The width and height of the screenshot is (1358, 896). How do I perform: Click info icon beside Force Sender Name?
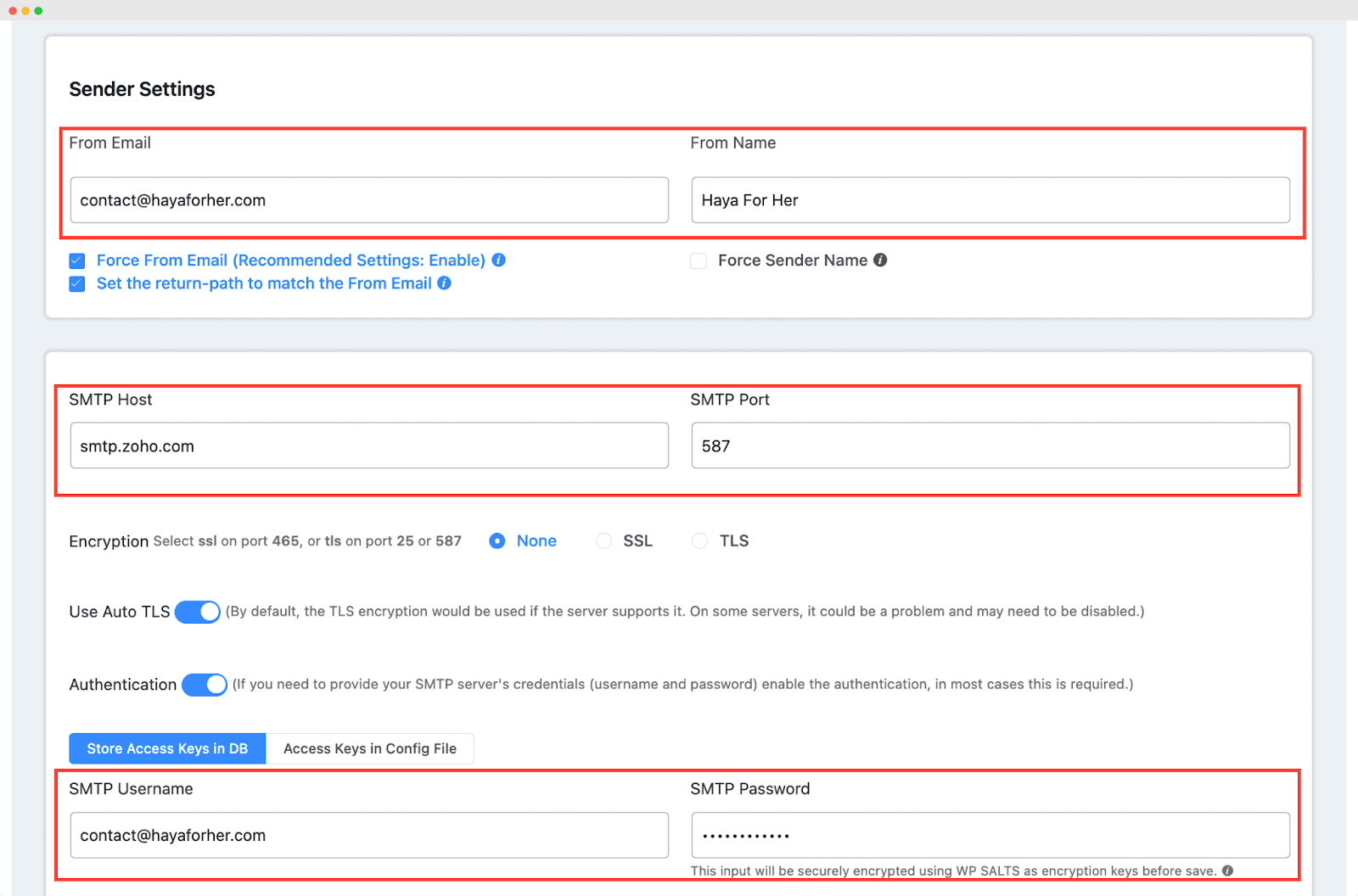coord(880,260)
